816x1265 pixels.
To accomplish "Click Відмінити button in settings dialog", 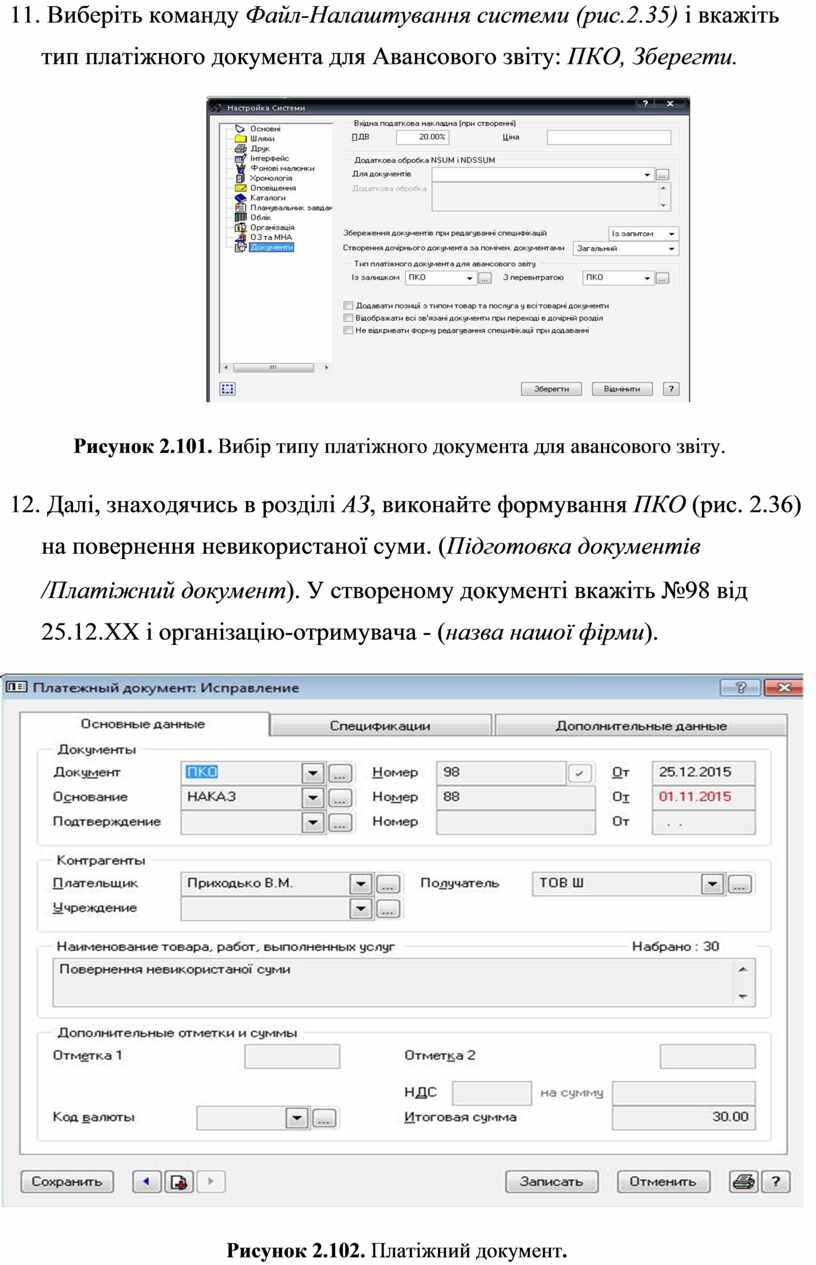I will [x=622, y=388].
